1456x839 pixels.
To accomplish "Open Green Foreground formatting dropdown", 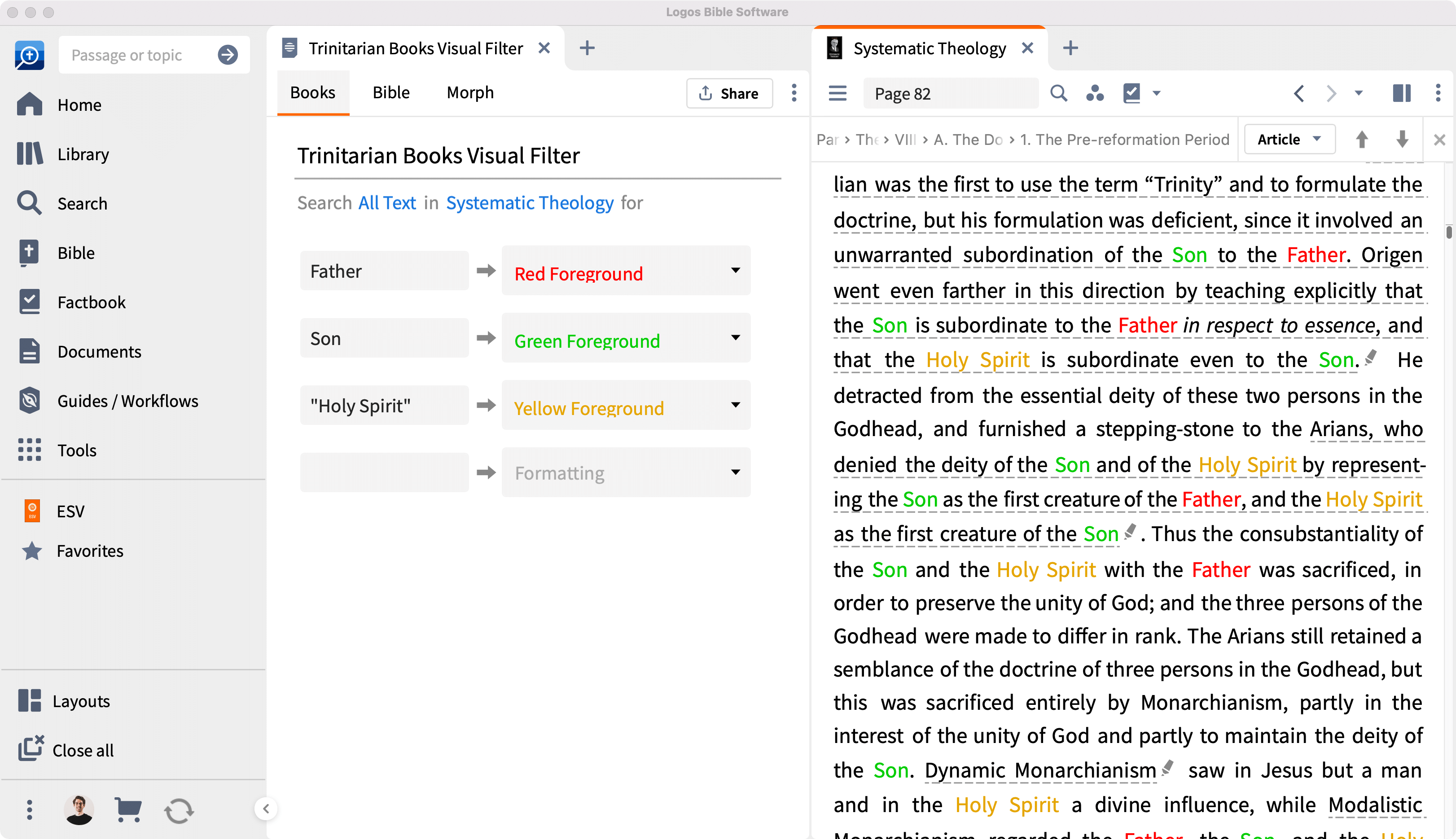I will 626,338.
